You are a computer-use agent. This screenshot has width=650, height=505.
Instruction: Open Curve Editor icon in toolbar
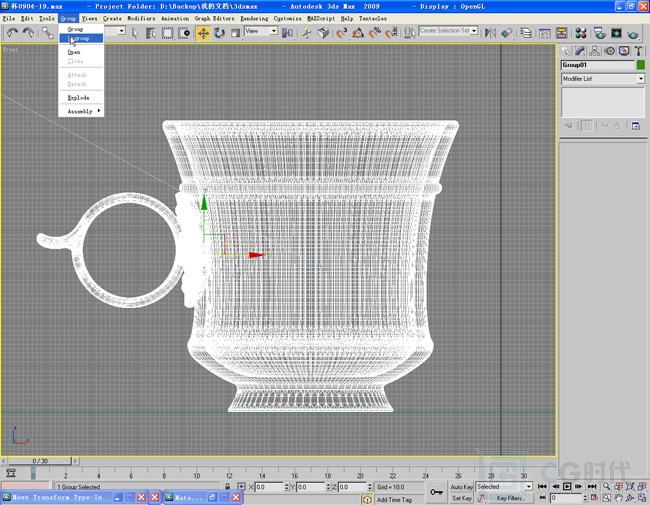point(545,33)
